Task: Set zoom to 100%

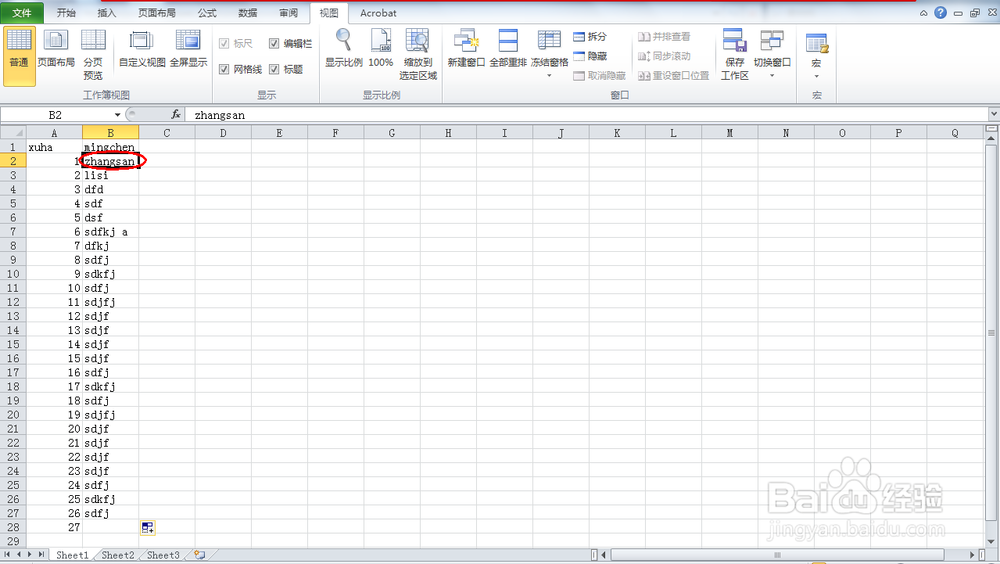Action: tap(381, 48)
